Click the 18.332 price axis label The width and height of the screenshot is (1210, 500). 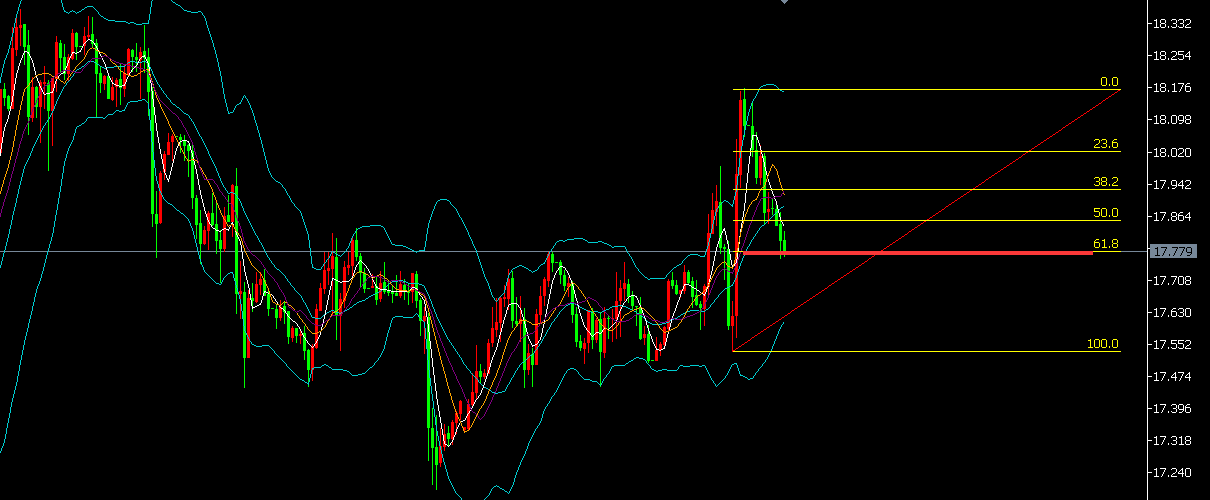point(1172,23)
